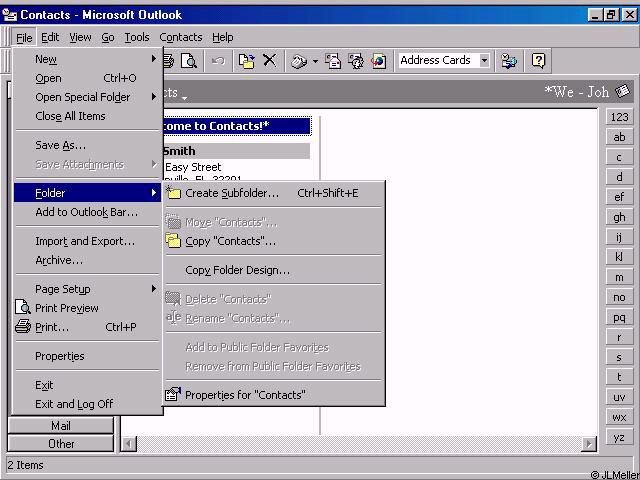Jump to contacts under kl tab
Screen dimensions: 640x480
coord(619,257)
